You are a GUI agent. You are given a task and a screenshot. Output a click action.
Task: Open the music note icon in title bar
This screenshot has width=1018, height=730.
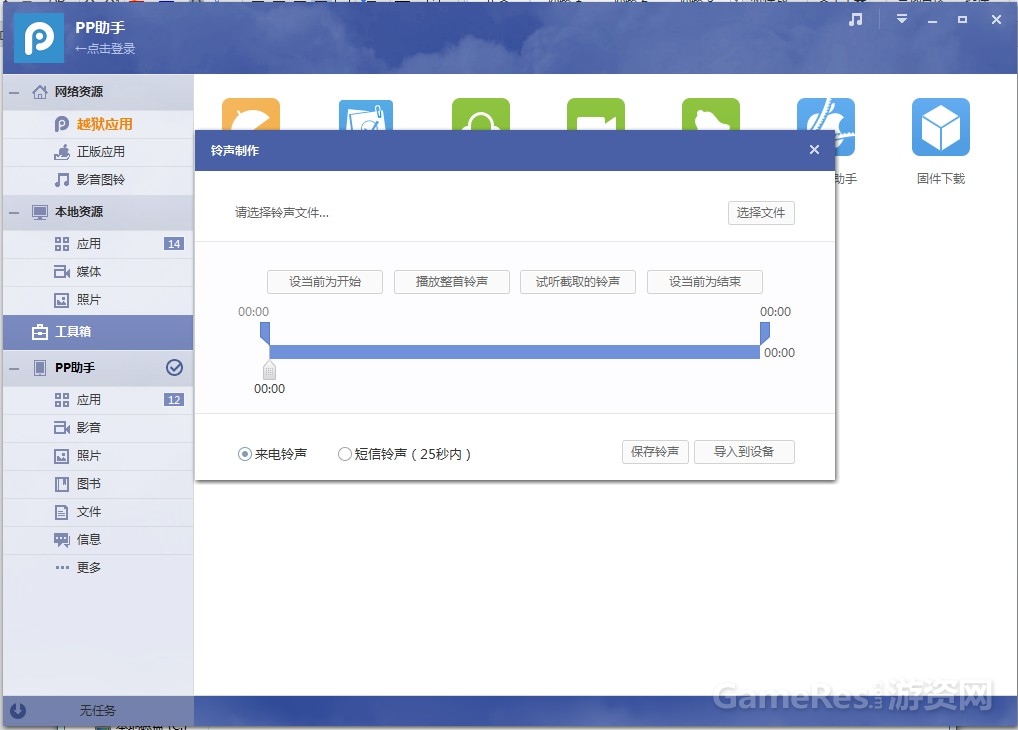pos(856,19)
